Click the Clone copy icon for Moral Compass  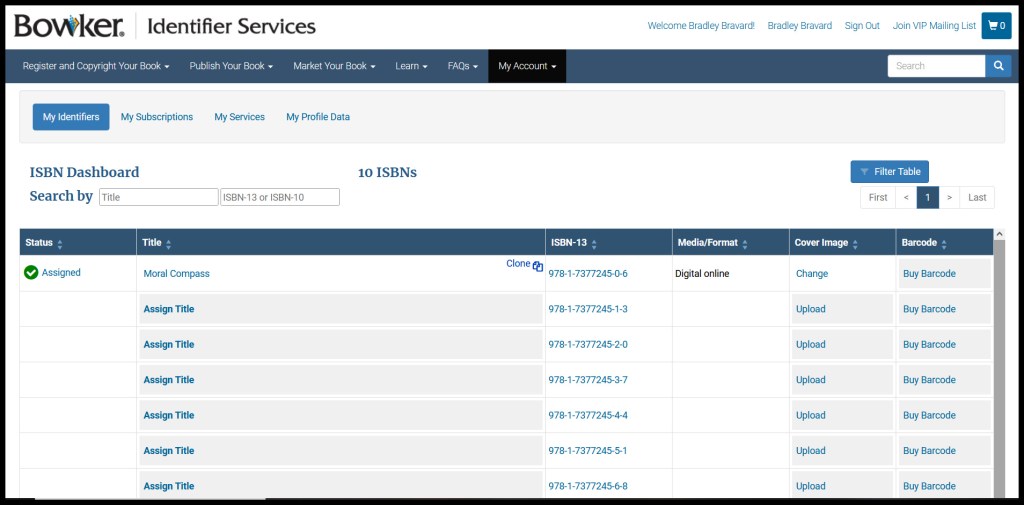[538, 266]
